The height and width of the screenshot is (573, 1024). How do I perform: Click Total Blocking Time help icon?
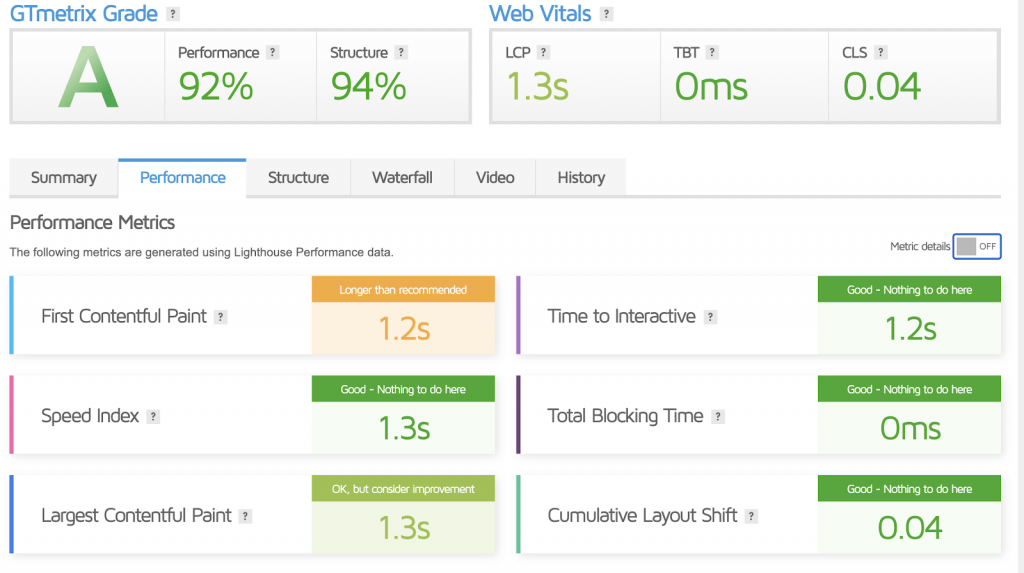click(x=718, y=417)
